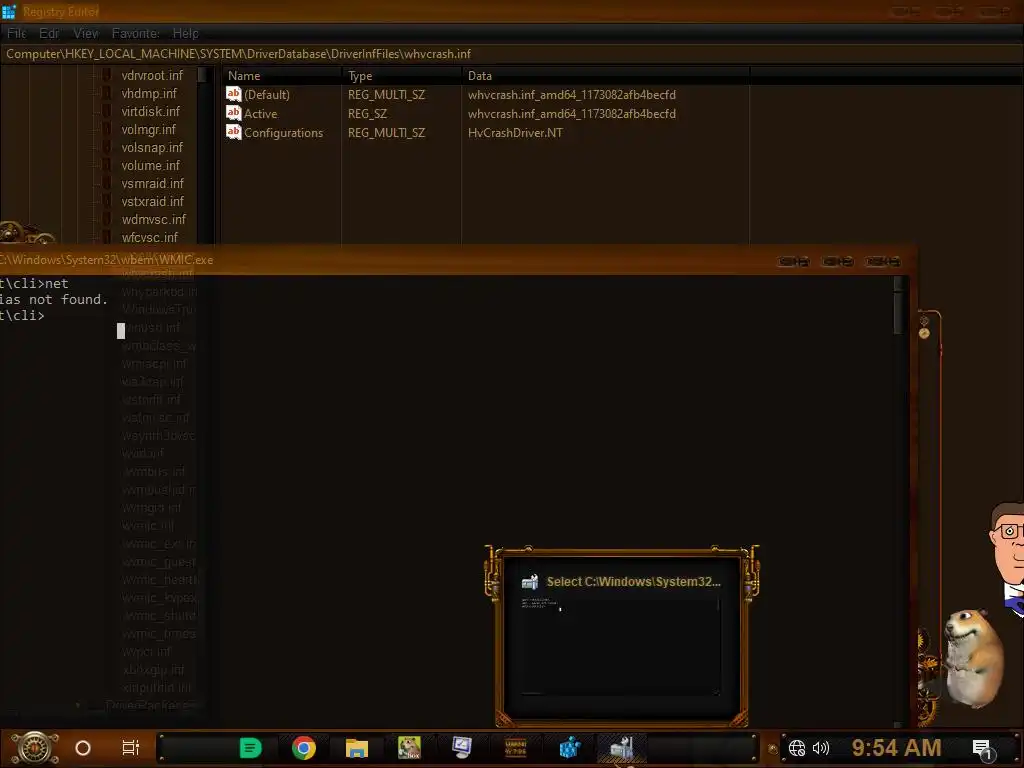Open File Explorer from the taskbar
This screenshot has width=1024, height=768.
357,748
